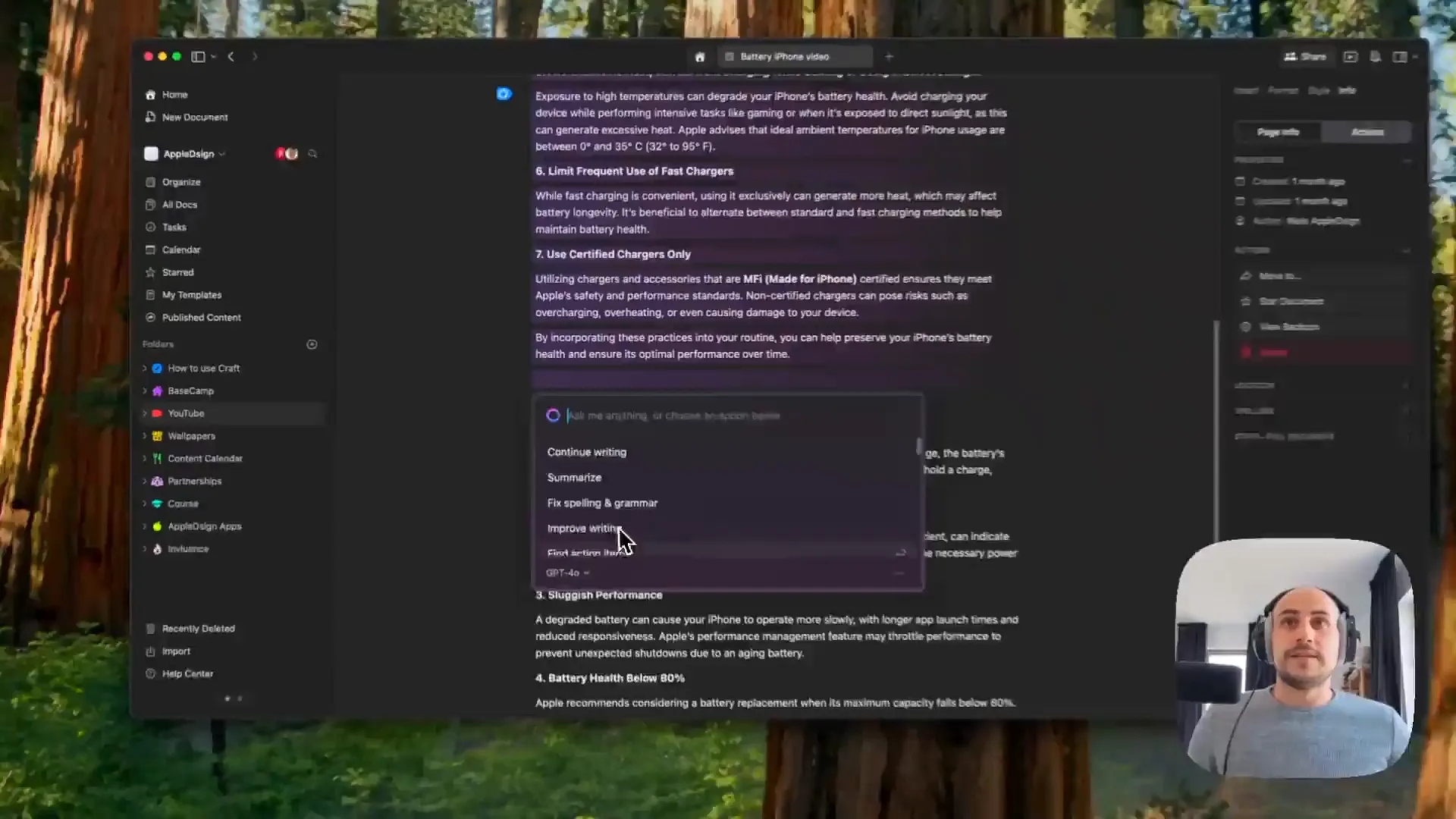Expand the AppleDsign workspace dropdown
Viewport: 1456px width, 819px height.
point(222,154)
